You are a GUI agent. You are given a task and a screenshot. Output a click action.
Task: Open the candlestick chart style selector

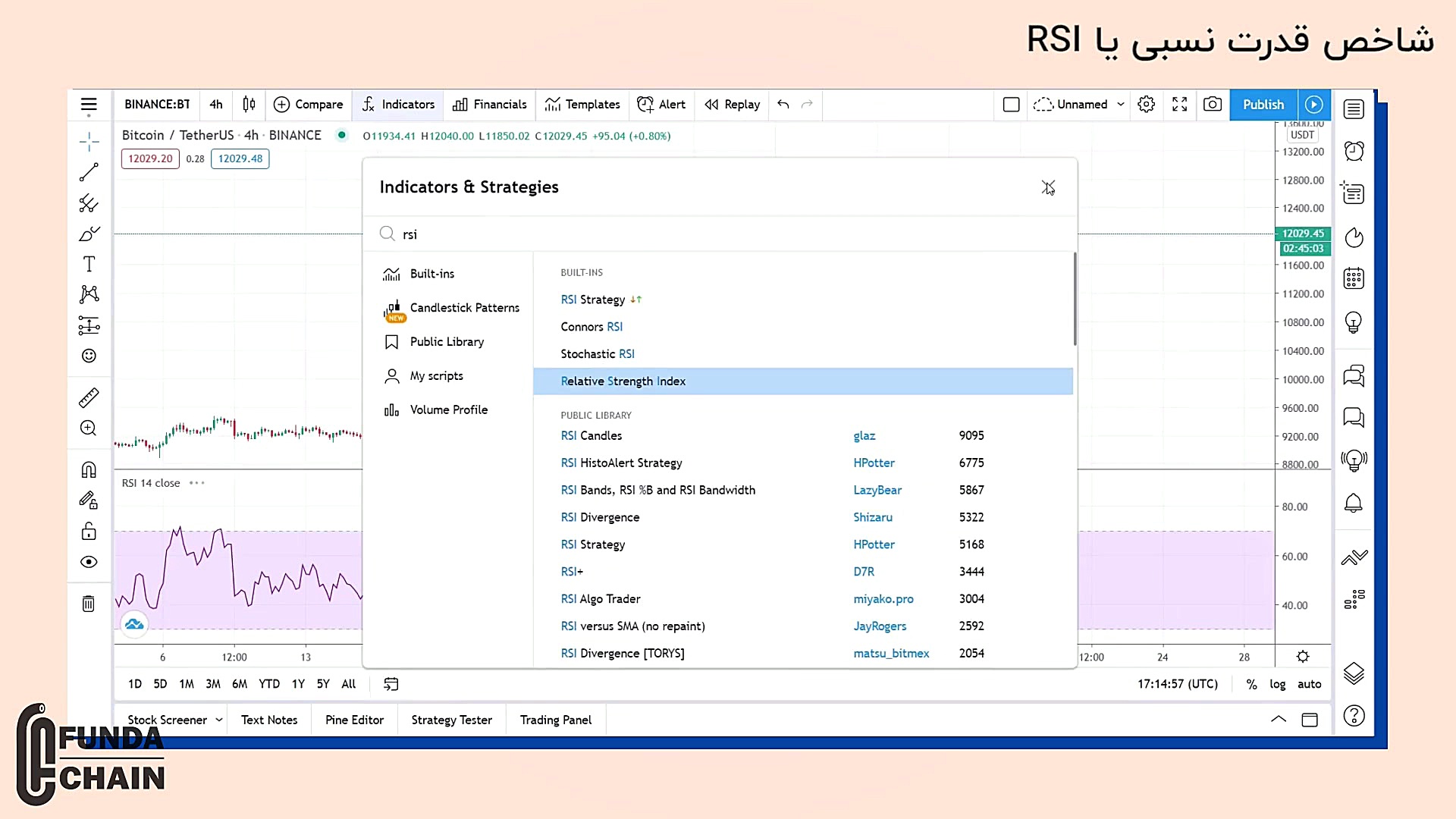(x=249, y=105)
